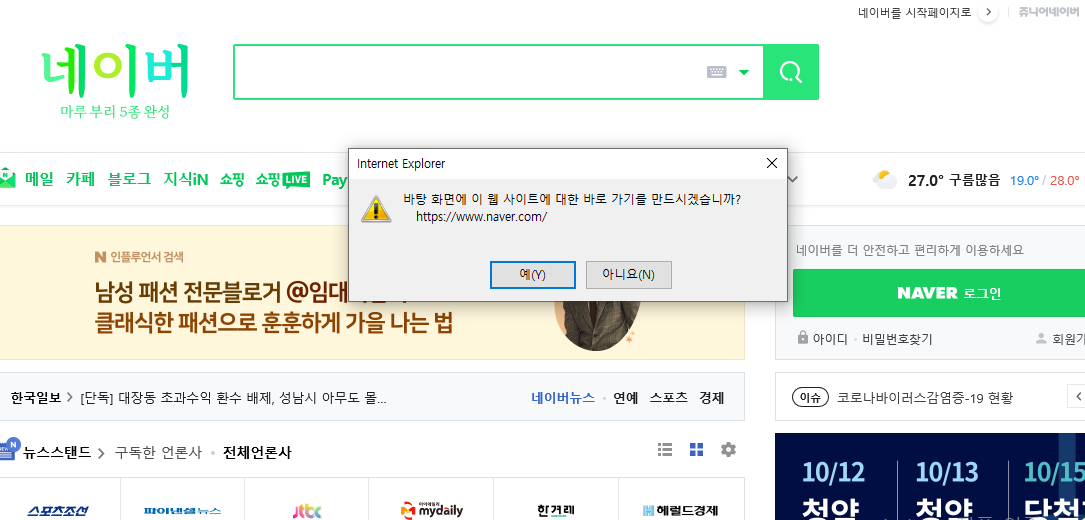Click previous arrow in issue box
This screenshot has height=520, width=1085.
click(1077, 397)
